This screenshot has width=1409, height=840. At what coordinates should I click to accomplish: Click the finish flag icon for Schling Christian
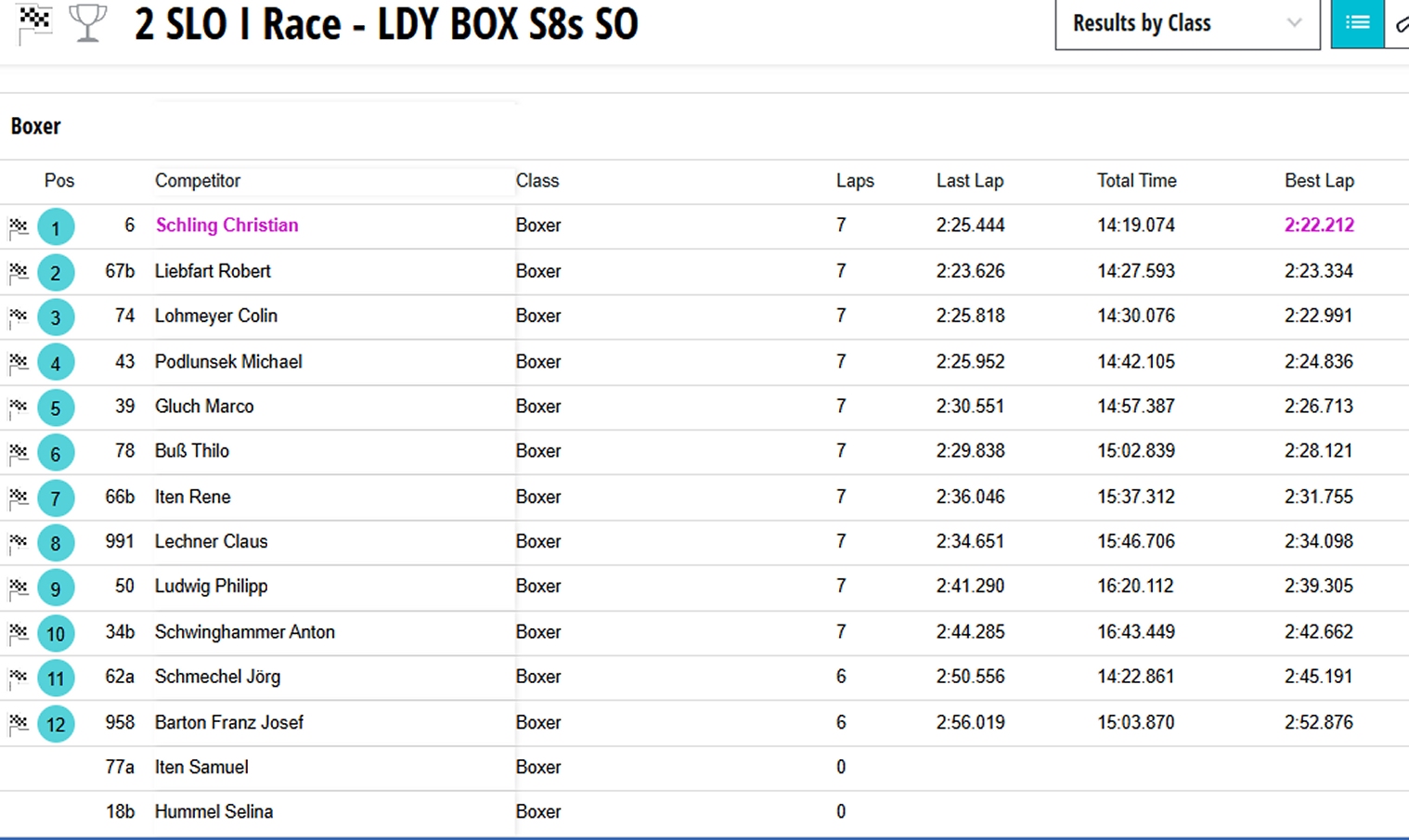pos(19,227)
